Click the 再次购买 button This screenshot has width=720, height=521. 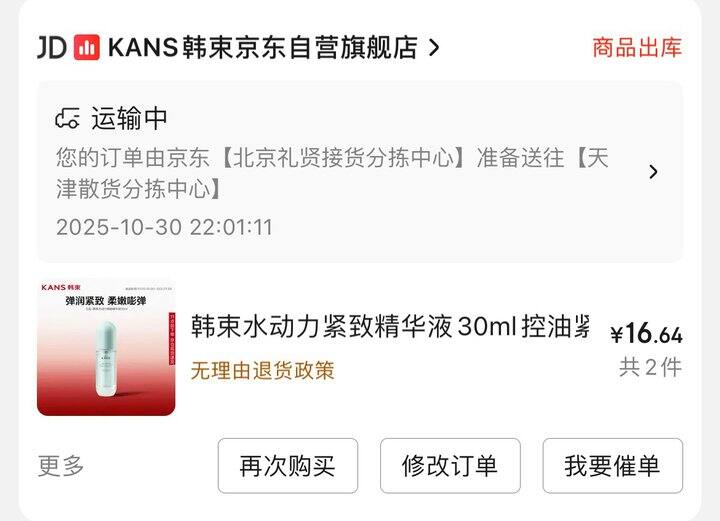tap(288, 466)
